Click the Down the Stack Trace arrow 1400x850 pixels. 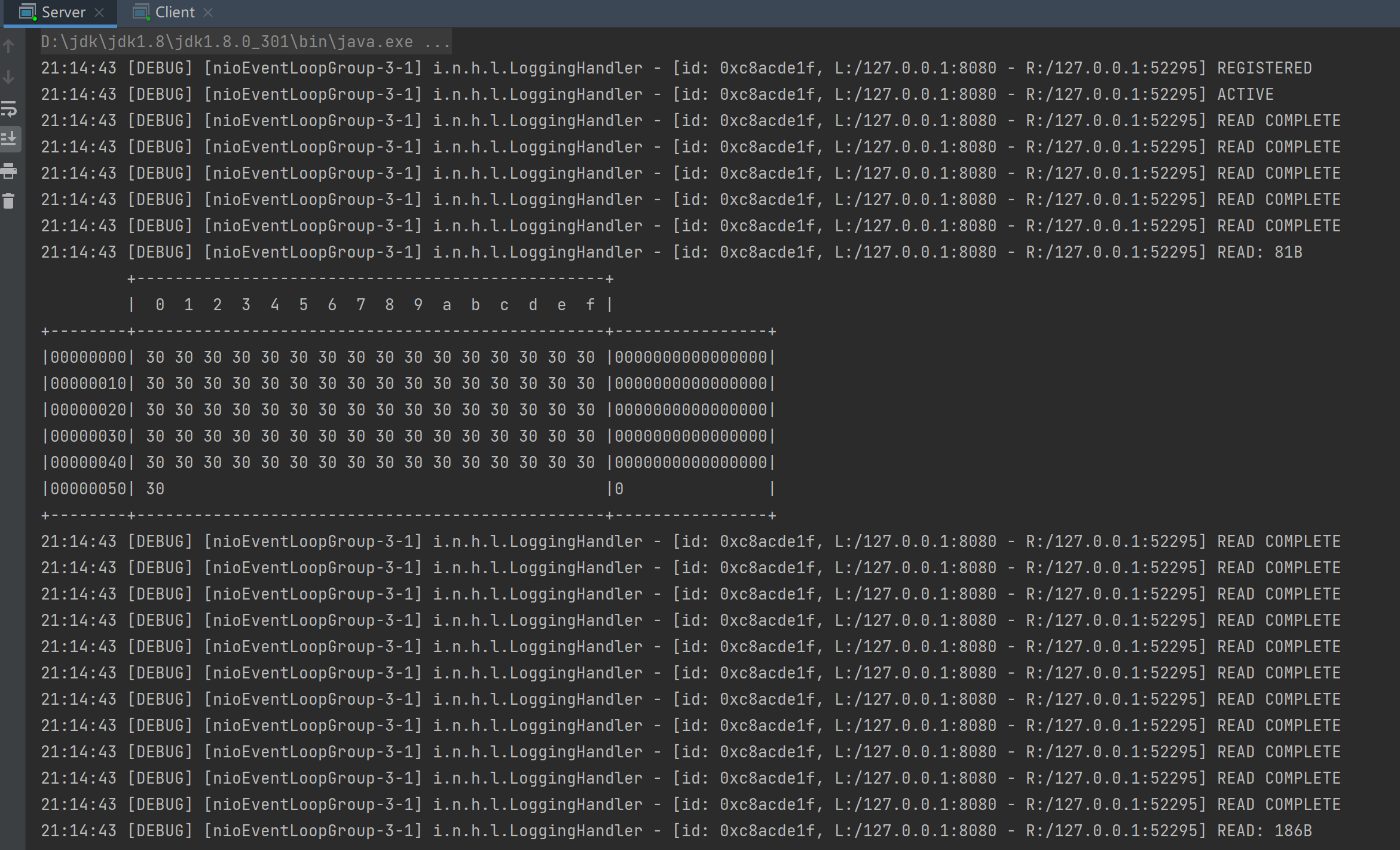[x=9, y=77]
